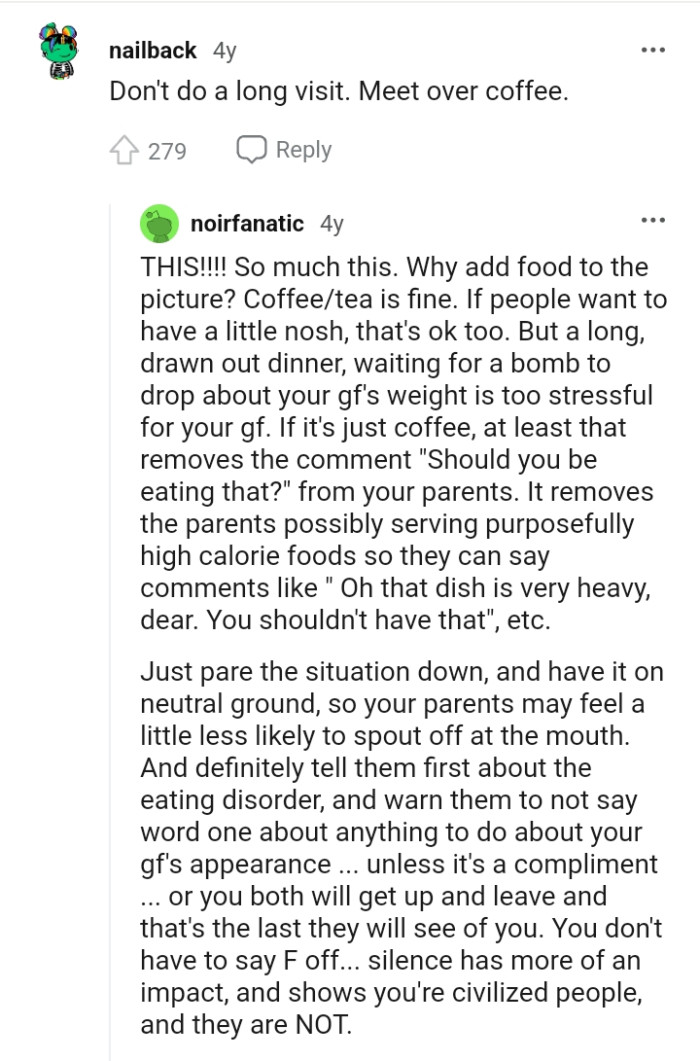Image resolution: width=700 pixels, height=1061 pixels.
Task: Click the nailback username
Action: [x=152, y=50]
